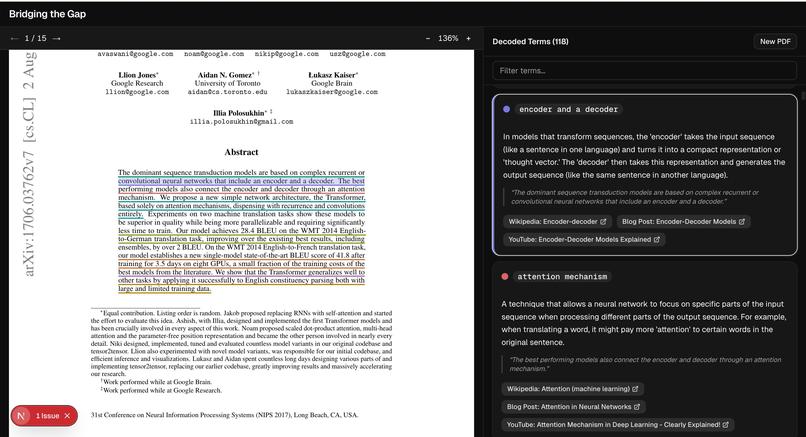Zoom in with the plus icon
The width and height of the screenshot is (806, 437).
click(x=468, y=39)
